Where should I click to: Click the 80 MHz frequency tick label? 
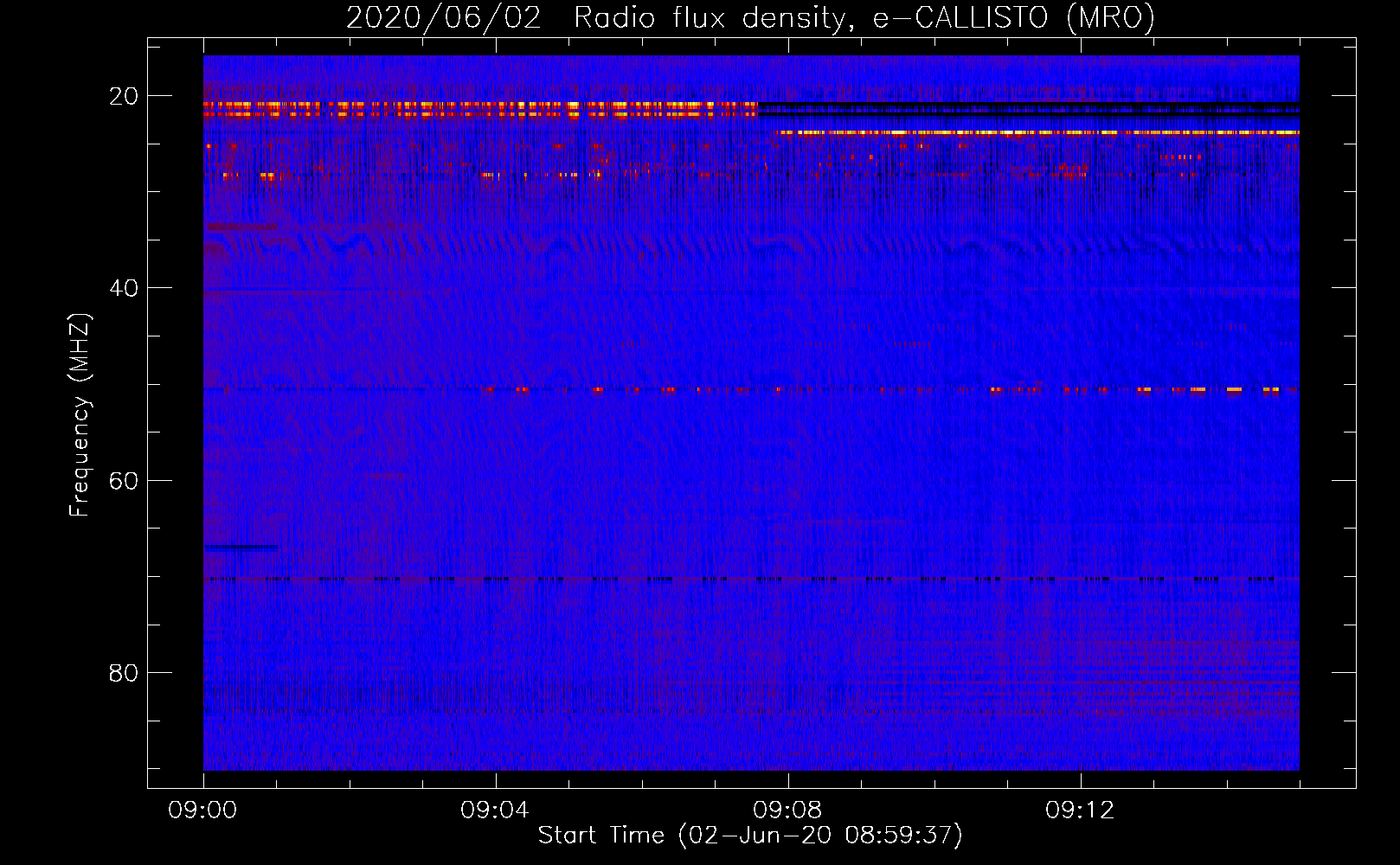(123, 672)
